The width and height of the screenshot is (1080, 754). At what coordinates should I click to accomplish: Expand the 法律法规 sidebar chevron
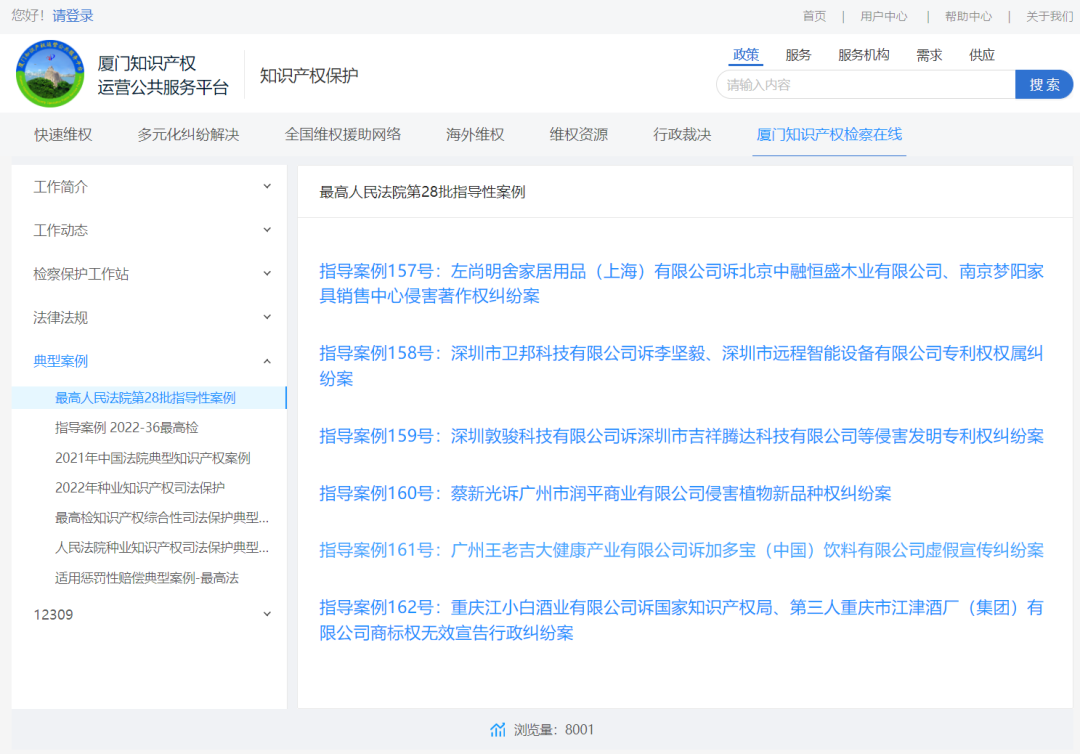pos(267,317)
